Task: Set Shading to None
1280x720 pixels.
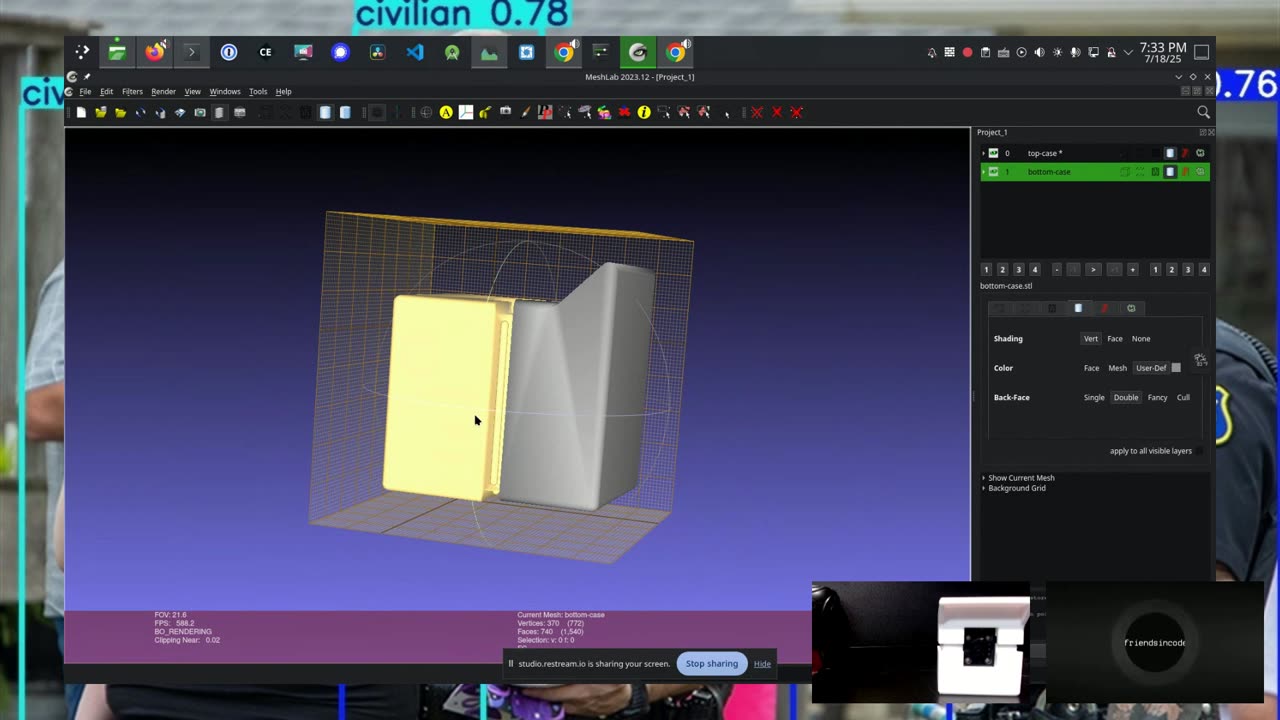Action: tap(1141, 338)
